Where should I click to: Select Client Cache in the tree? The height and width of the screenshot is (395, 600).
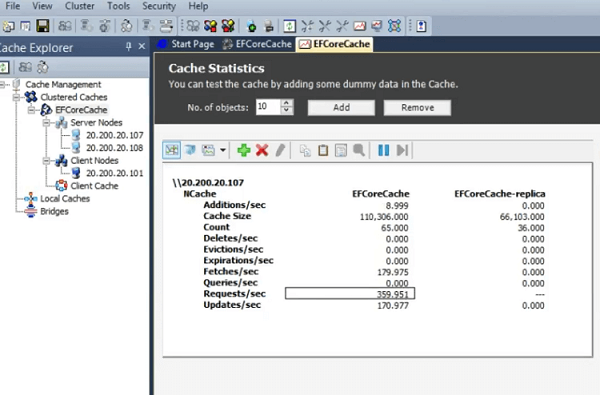coord(94,186)
